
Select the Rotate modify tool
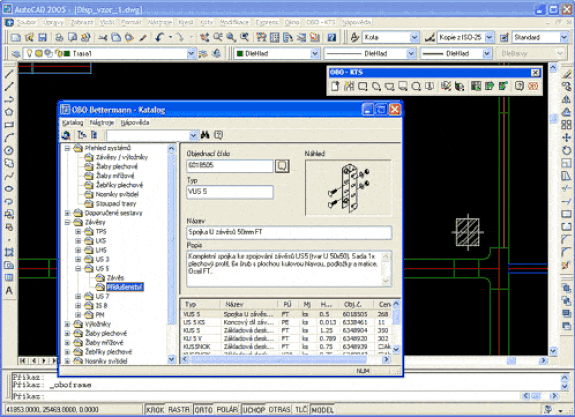pyautogui.click(x=566, y=151)
